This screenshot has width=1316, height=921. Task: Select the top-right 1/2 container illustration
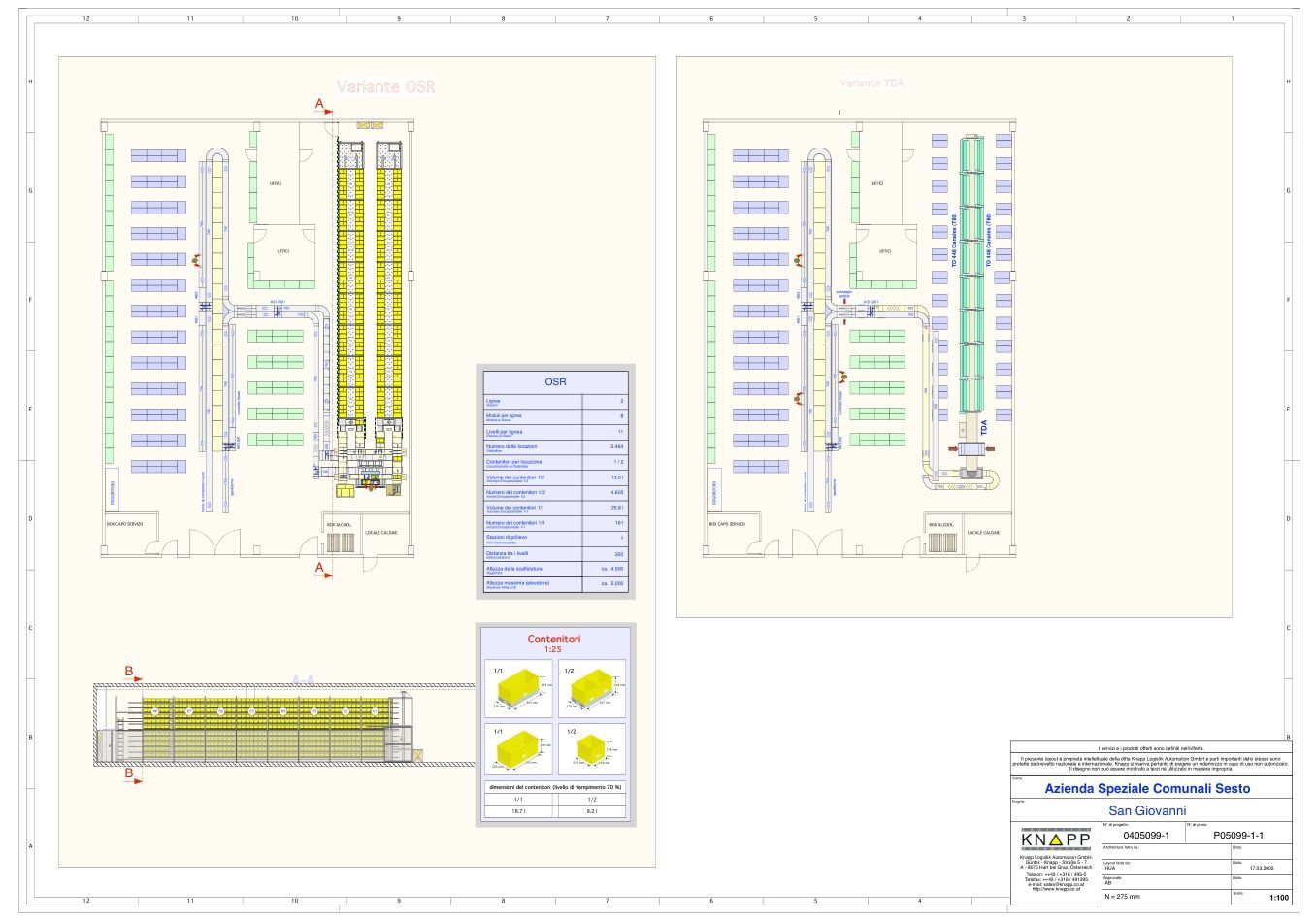point(592,690)
